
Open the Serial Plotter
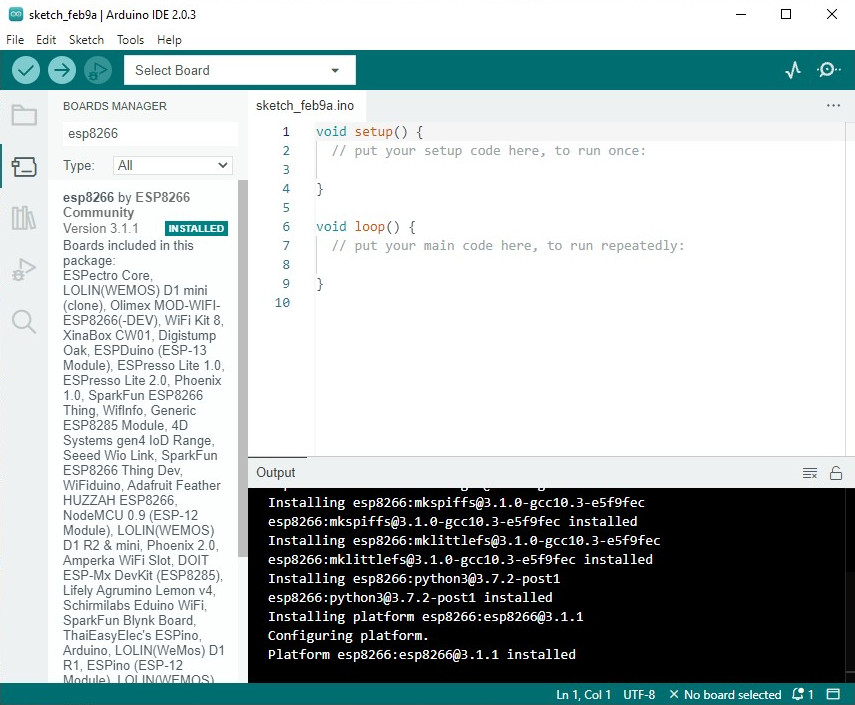coord(793,70)
